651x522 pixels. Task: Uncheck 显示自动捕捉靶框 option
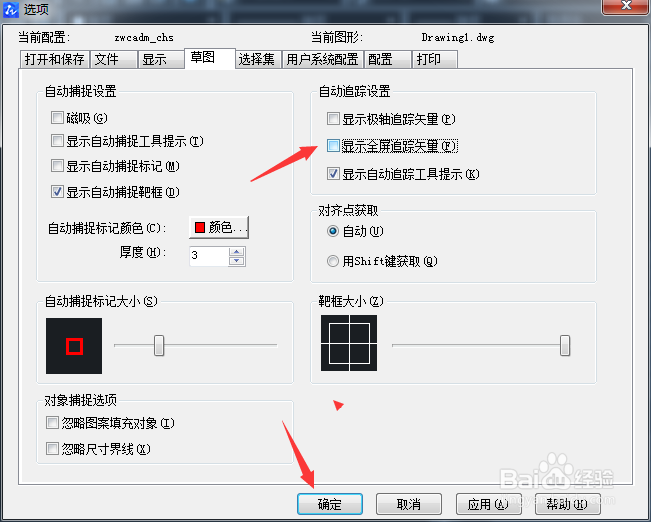click(57, 191)
